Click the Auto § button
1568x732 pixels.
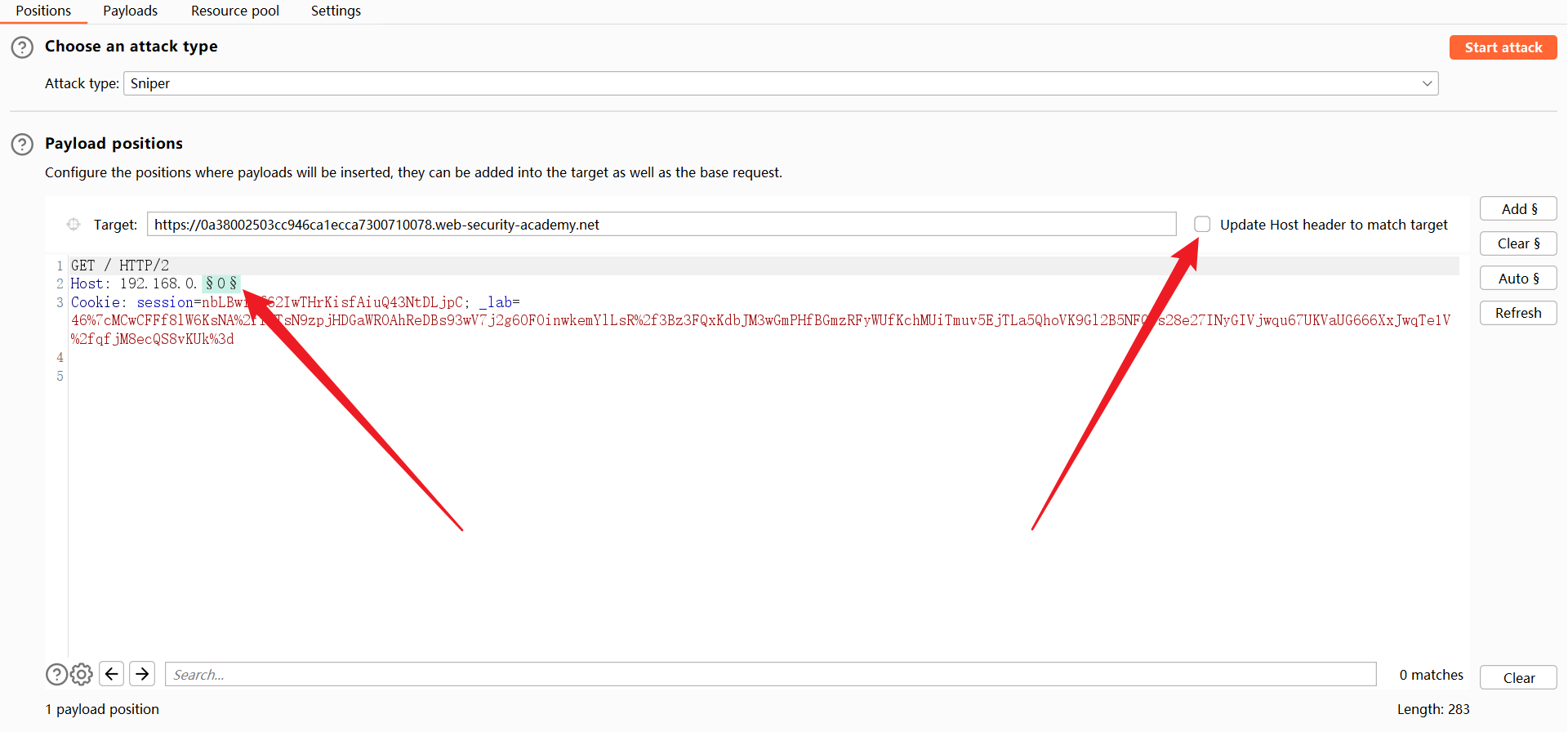[x=1518, y=279]
